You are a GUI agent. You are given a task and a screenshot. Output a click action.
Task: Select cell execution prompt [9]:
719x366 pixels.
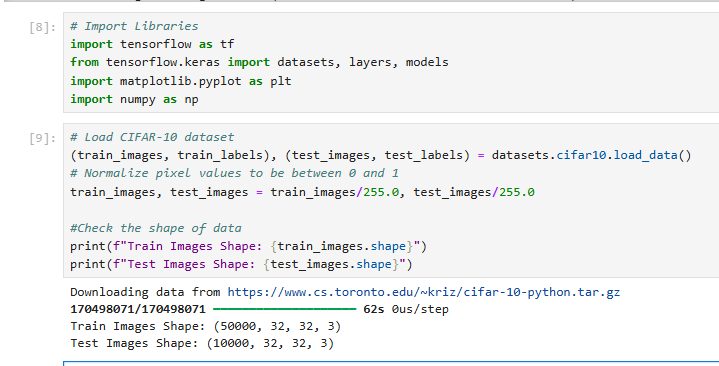pos(43,139)
